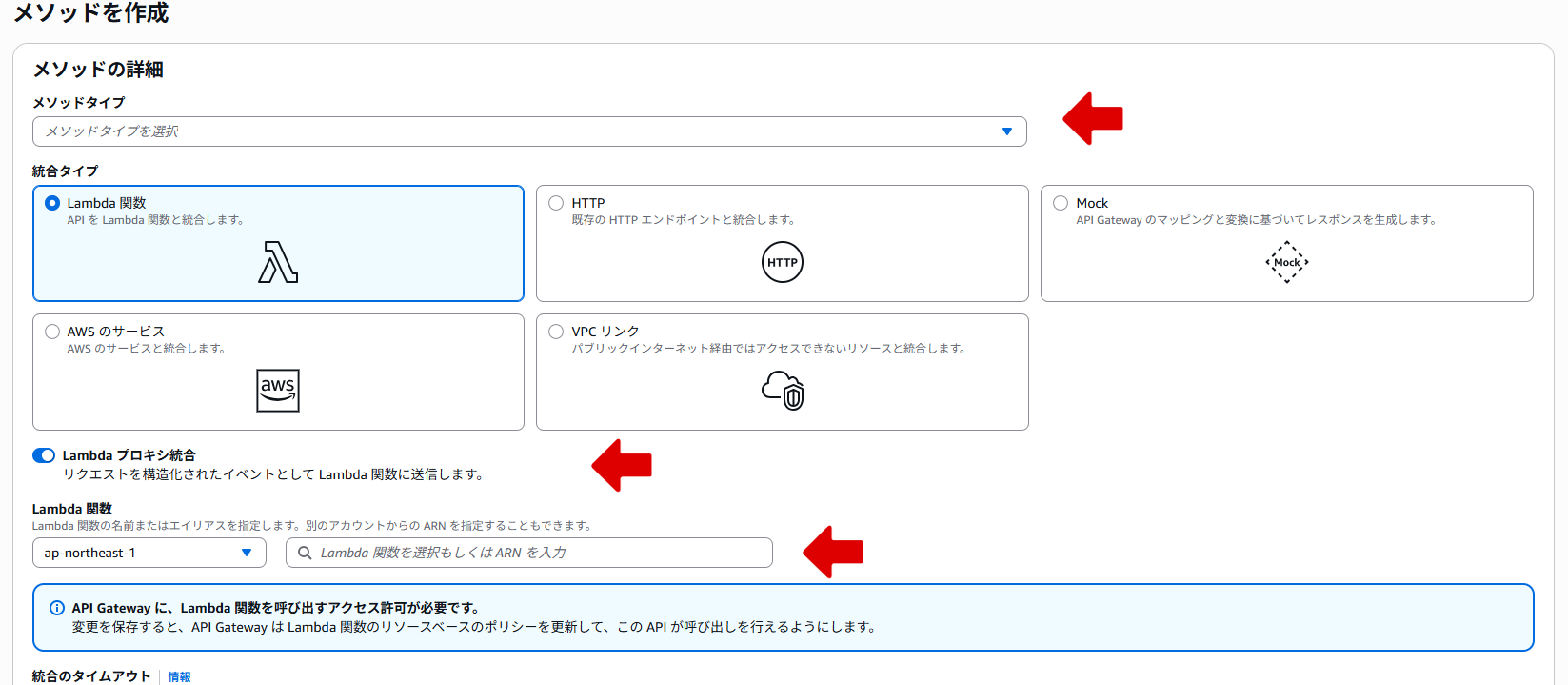Select the Lambda 関数 integration radio button

52,203
